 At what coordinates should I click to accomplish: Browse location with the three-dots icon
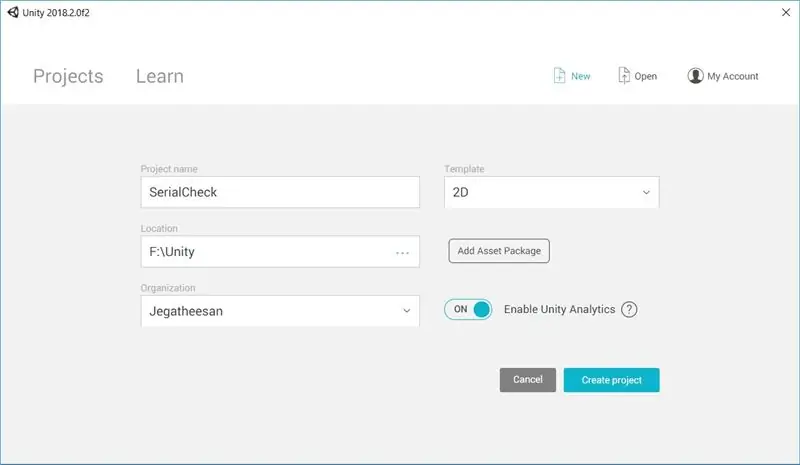(403, 253)
